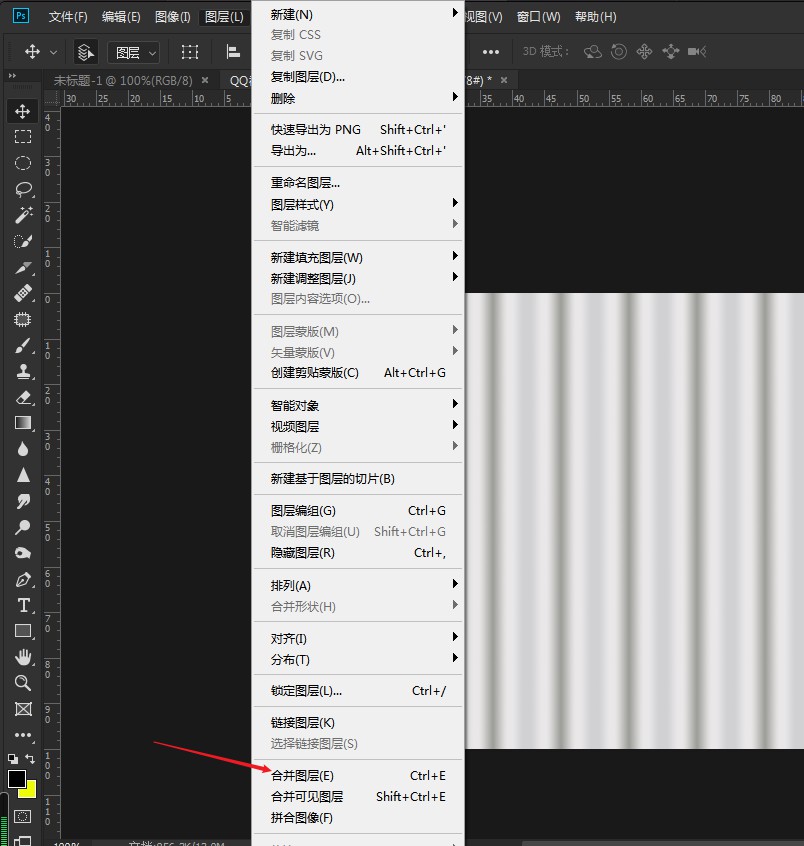Select the Gradient tool
This screenshot has width=804, height=846.
click(23, 423)
